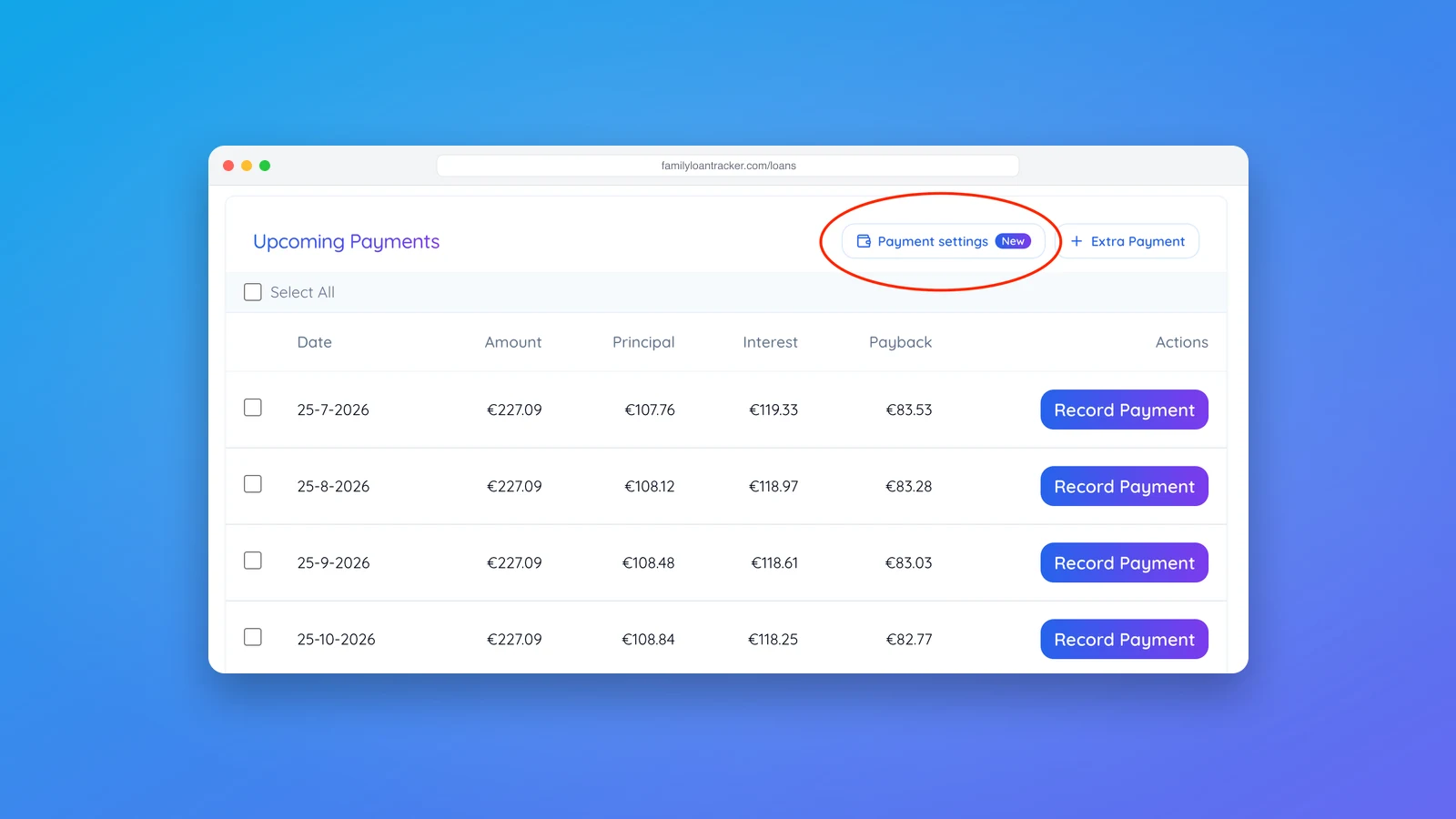Viewport: 1456px width, 819px height.
Task: Click the Principal column header
Action: [643, 342]
